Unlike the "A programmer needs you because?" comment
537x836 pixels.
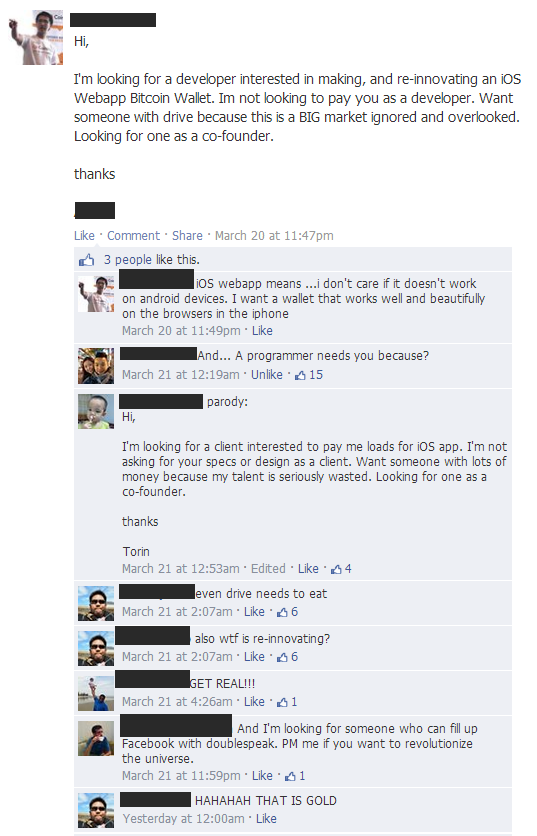click(x=267, y=375)
